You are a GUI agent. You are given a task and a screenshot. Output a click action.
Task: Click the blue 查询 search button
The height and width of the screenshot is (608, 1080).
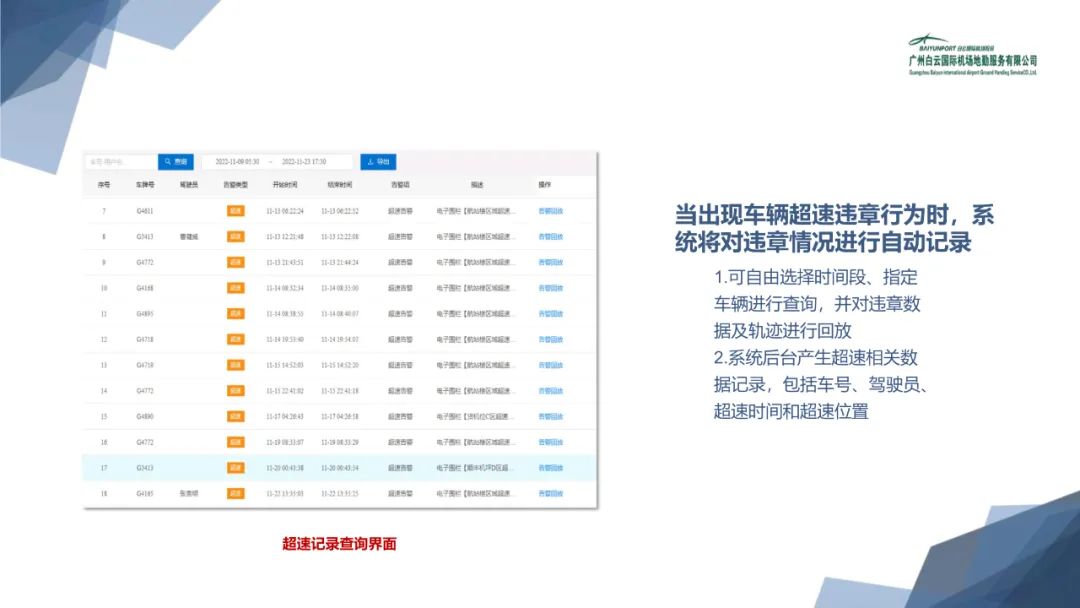[x=176, y=161]
